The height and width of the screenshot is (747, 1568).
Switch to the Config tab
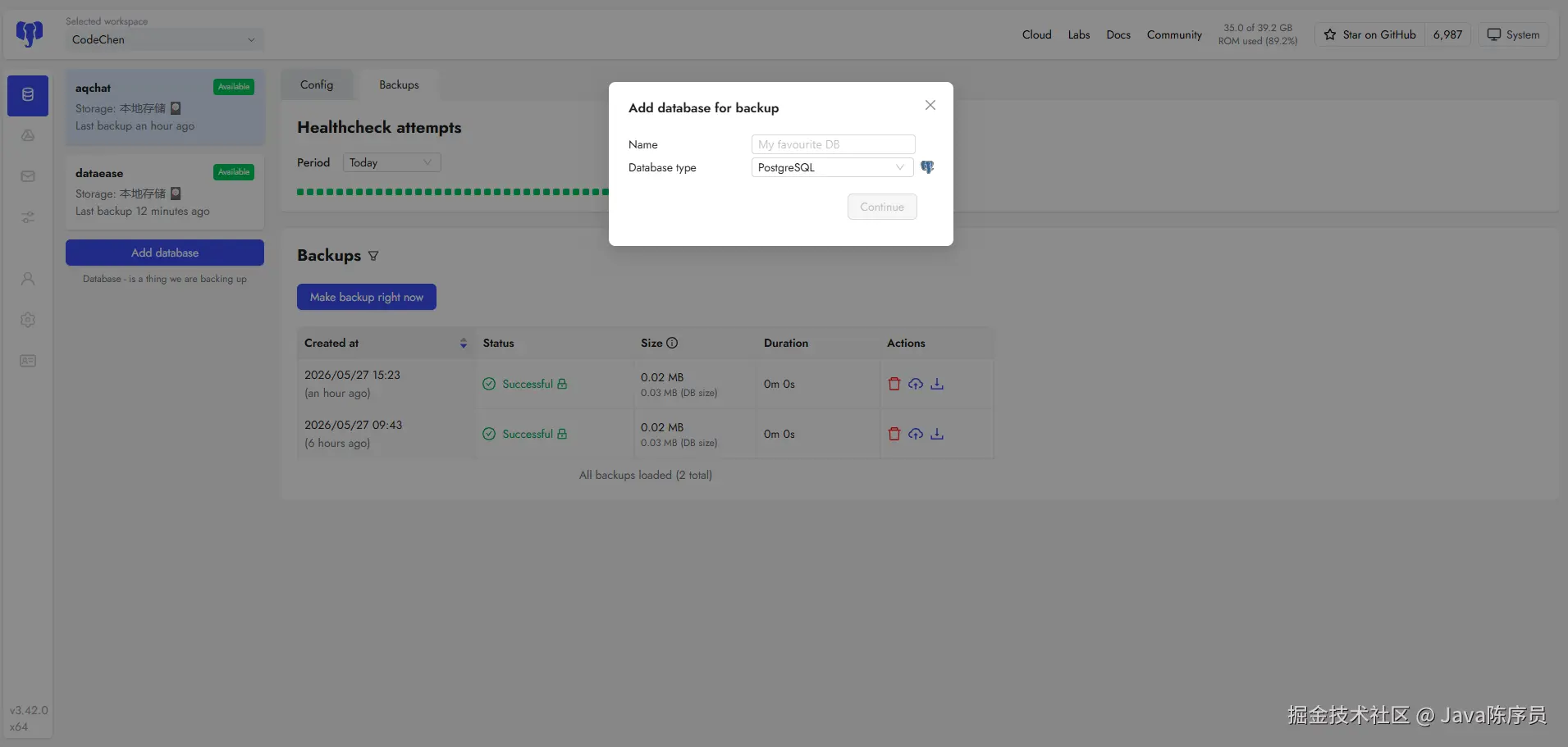pos(317,84)
